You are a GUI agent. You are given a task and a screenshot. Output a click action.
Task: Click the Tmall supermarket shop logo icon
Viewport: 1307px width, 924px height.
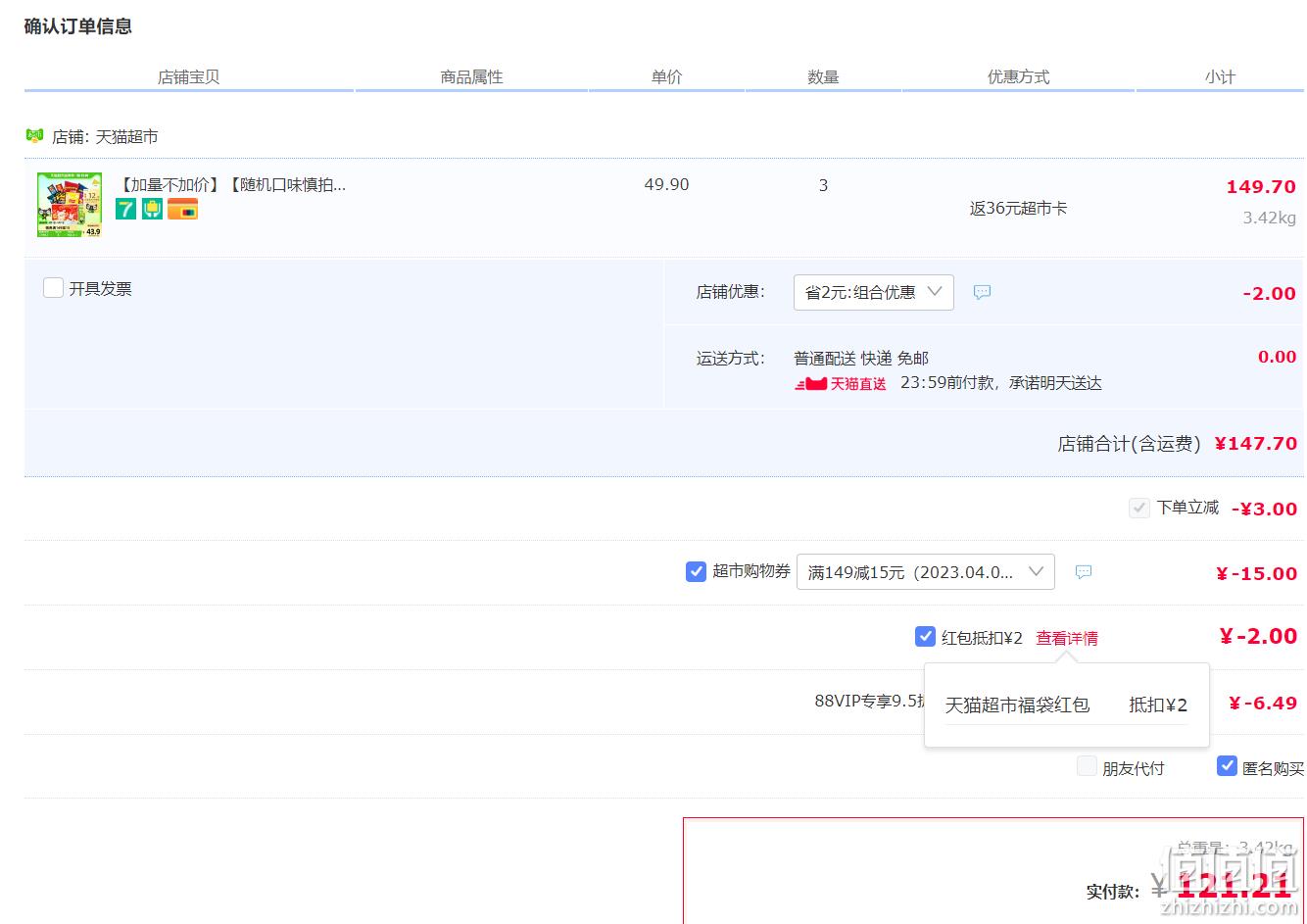click(x=34, y=136)
